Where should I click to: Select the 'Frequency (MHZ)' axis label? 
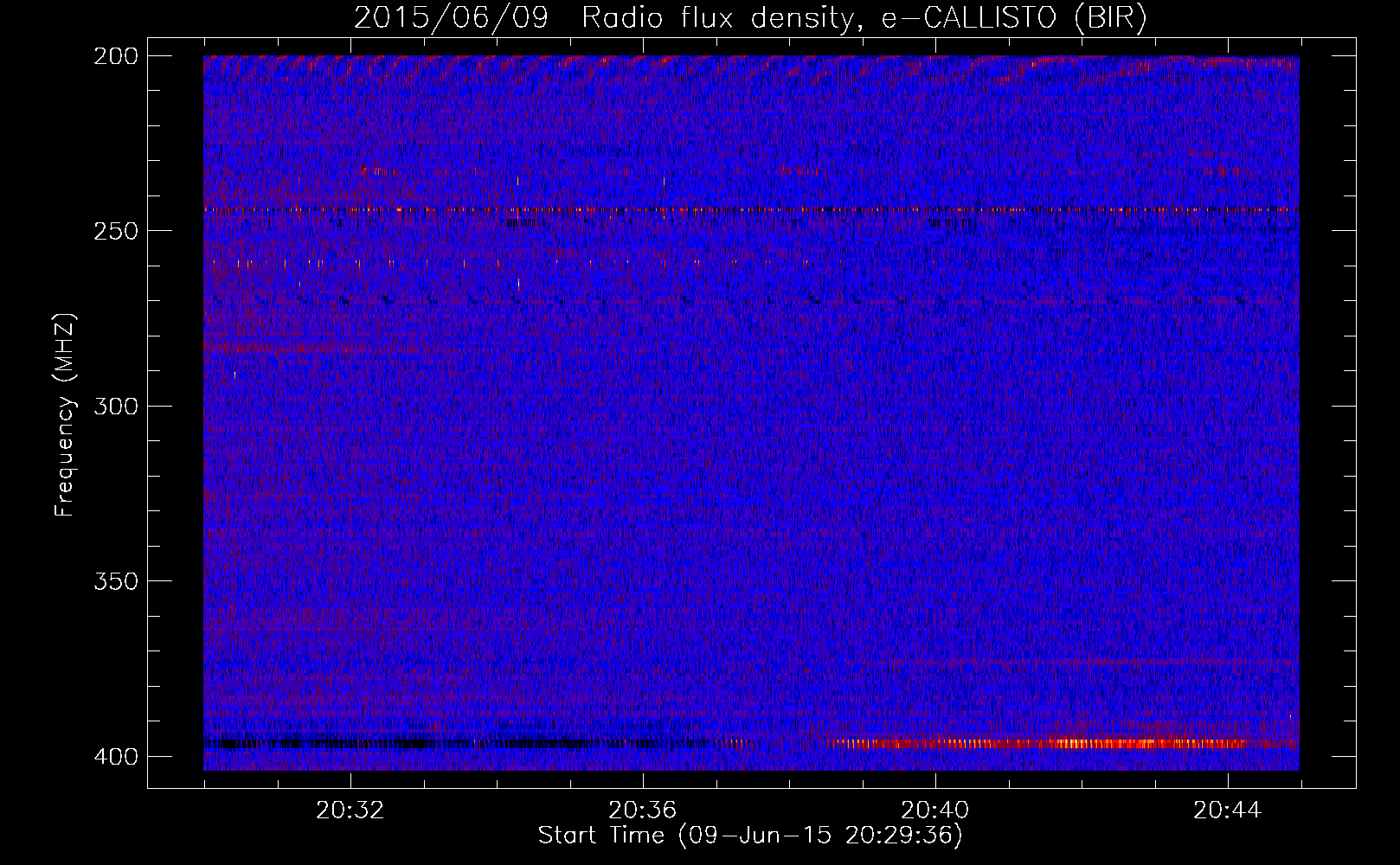click(x=65, y=415)
